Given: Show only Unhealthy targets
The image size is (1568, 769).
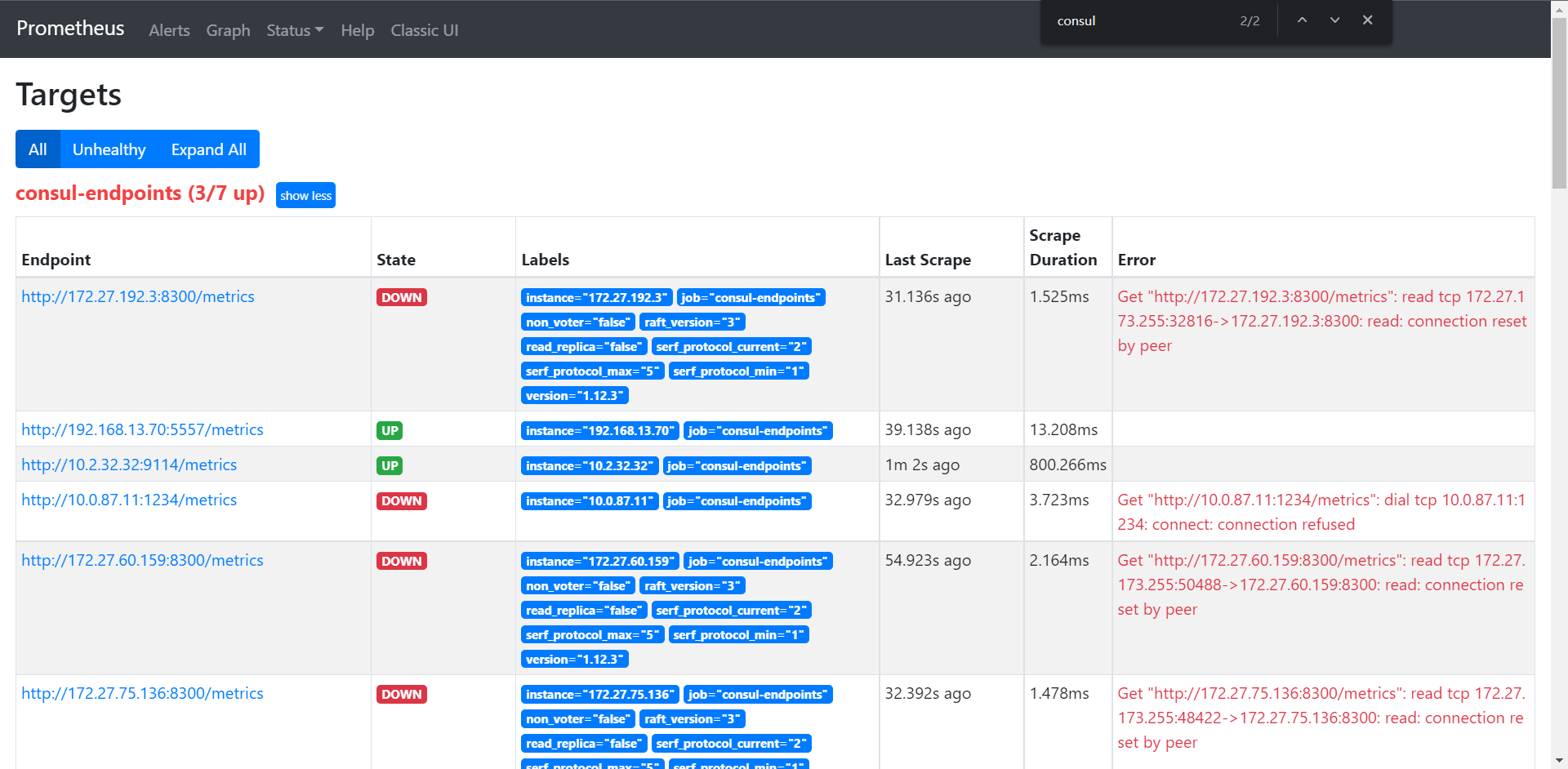Looking at the screenshot, I should (x=109, y=149).
